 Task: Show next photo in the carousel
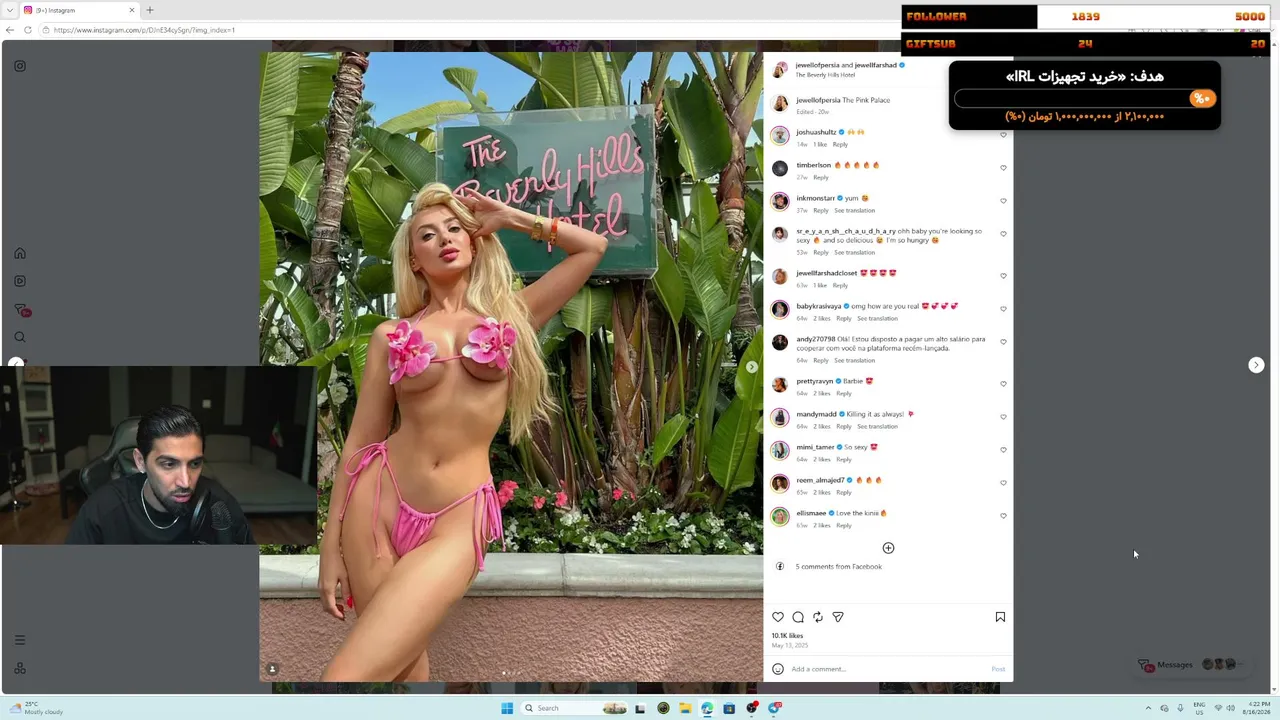(752, 367)
